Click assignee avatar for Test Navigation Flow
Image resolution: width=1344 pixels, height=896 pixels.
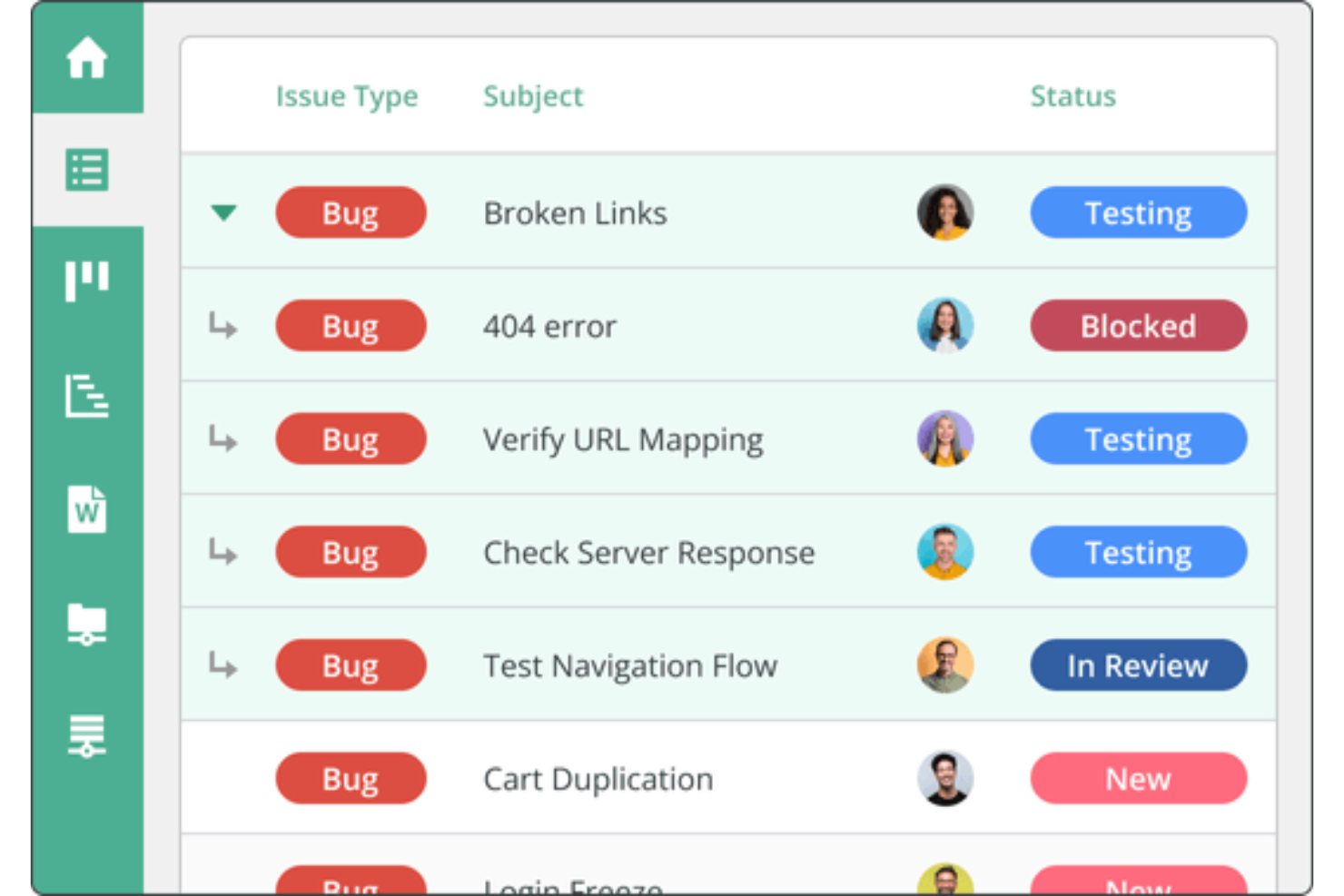[x=945, y=665]
